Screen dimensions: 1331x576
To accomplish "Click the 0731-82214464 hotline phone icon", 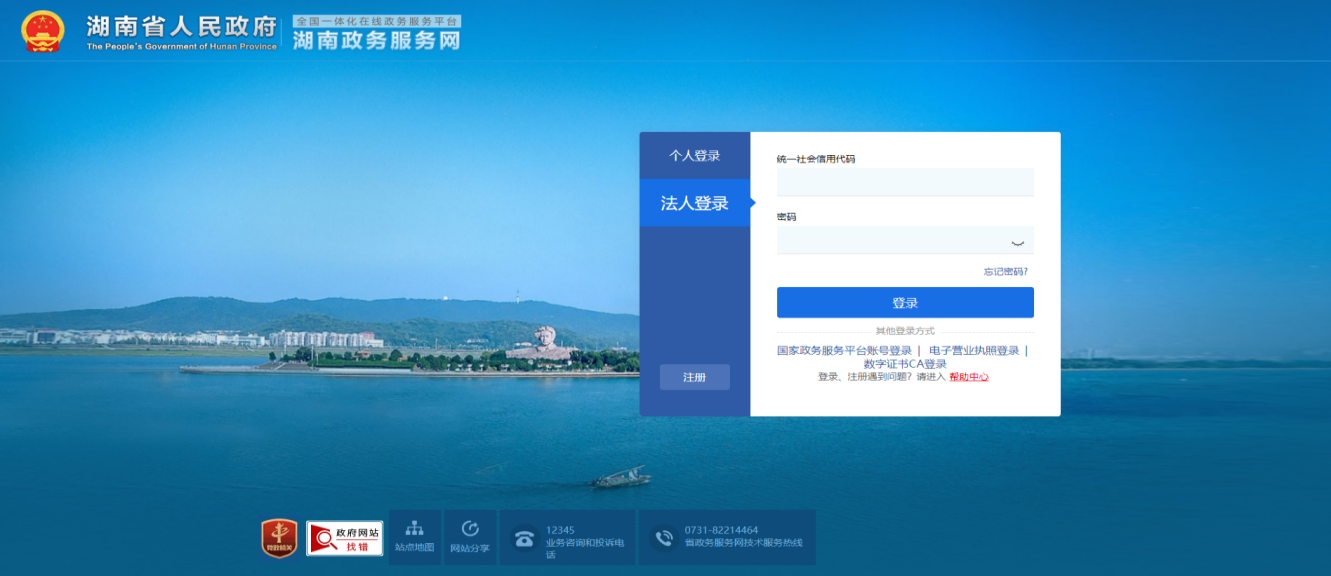I will pyautogui.click(x=664, y=538).
